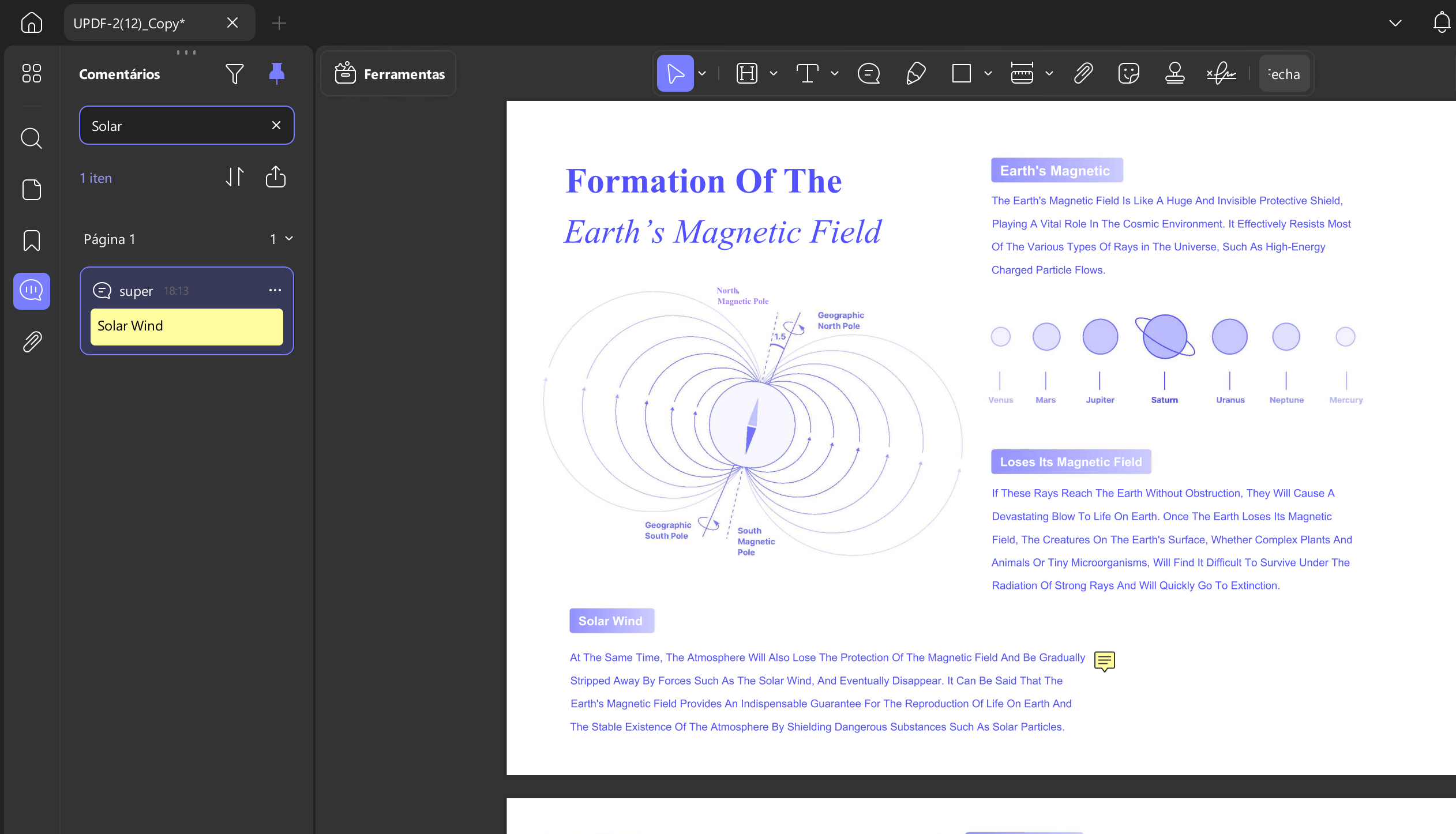Click the Jupiter planet label
This screenshot has height=834, width=1456.
(x=1100, y=400)
